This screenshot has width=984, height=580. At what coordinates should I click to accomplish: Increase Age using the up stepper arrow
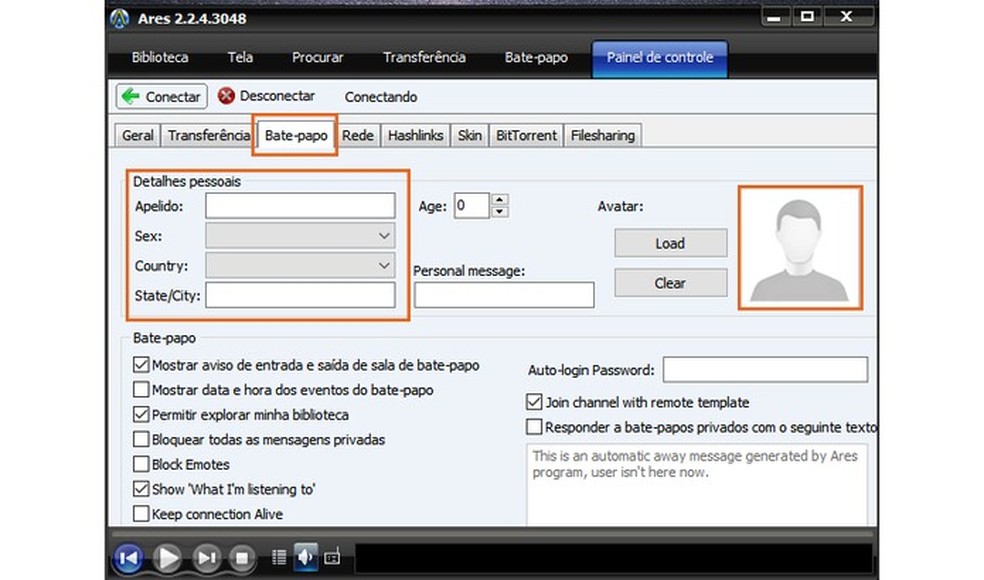tap(498, 199)
